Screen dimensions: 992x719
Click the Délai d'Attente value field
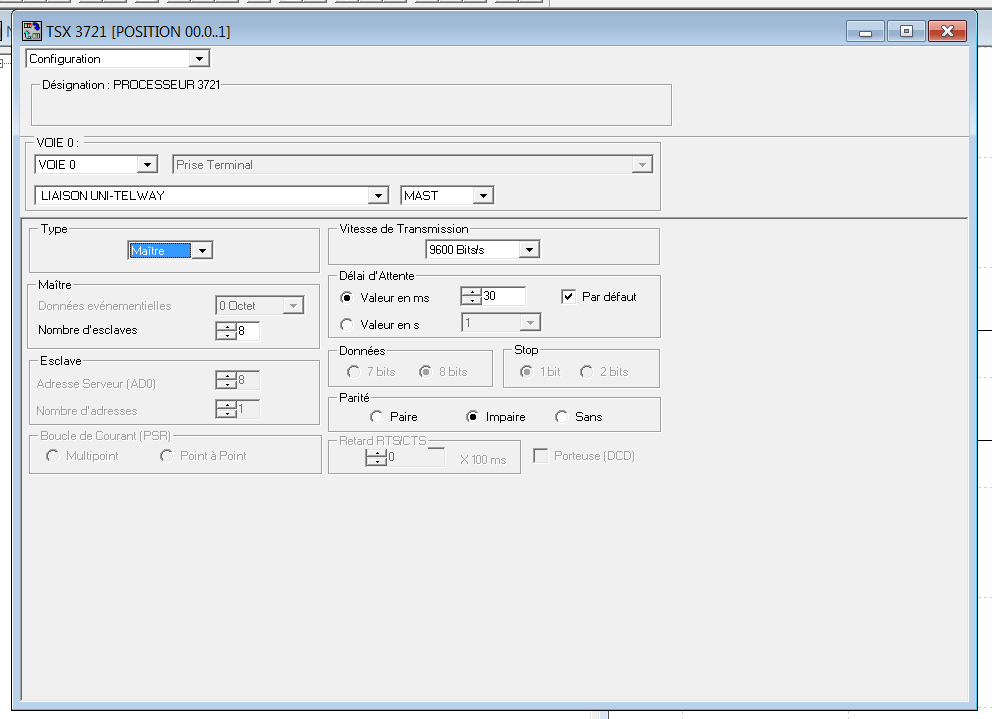(503, 296)
